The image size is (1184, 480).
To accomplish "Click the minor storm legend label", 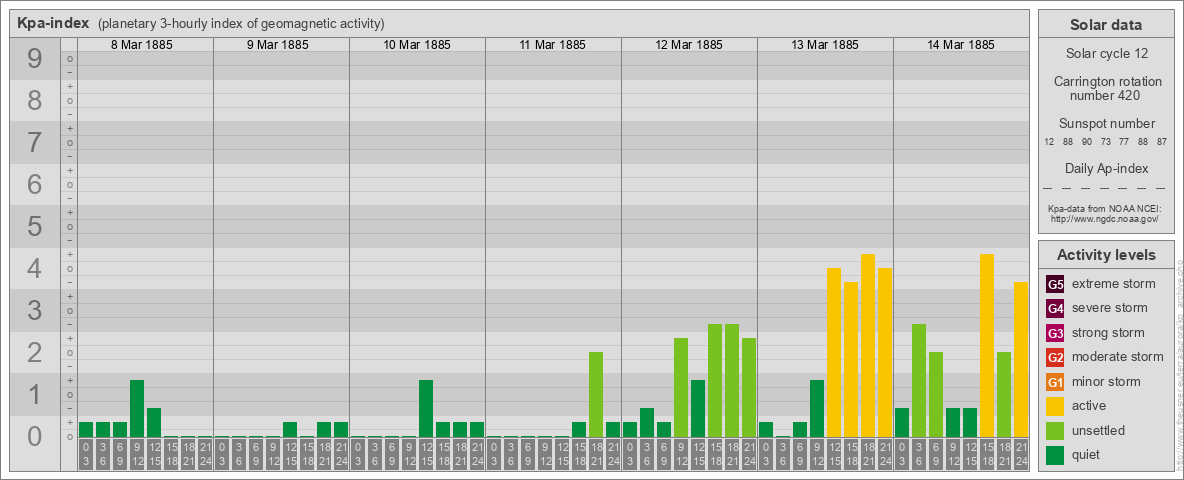I will tap(1106, 381).
